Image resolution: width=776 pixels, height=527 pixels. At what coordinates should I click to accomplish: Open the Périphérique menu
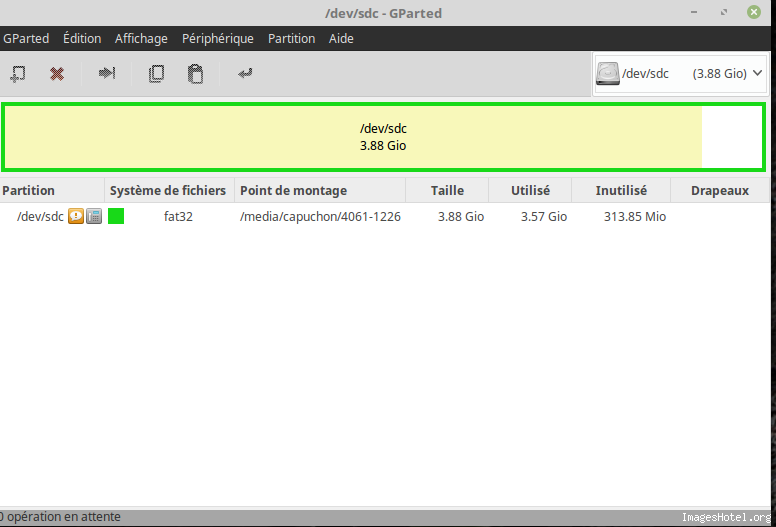(x=218, y=39)
